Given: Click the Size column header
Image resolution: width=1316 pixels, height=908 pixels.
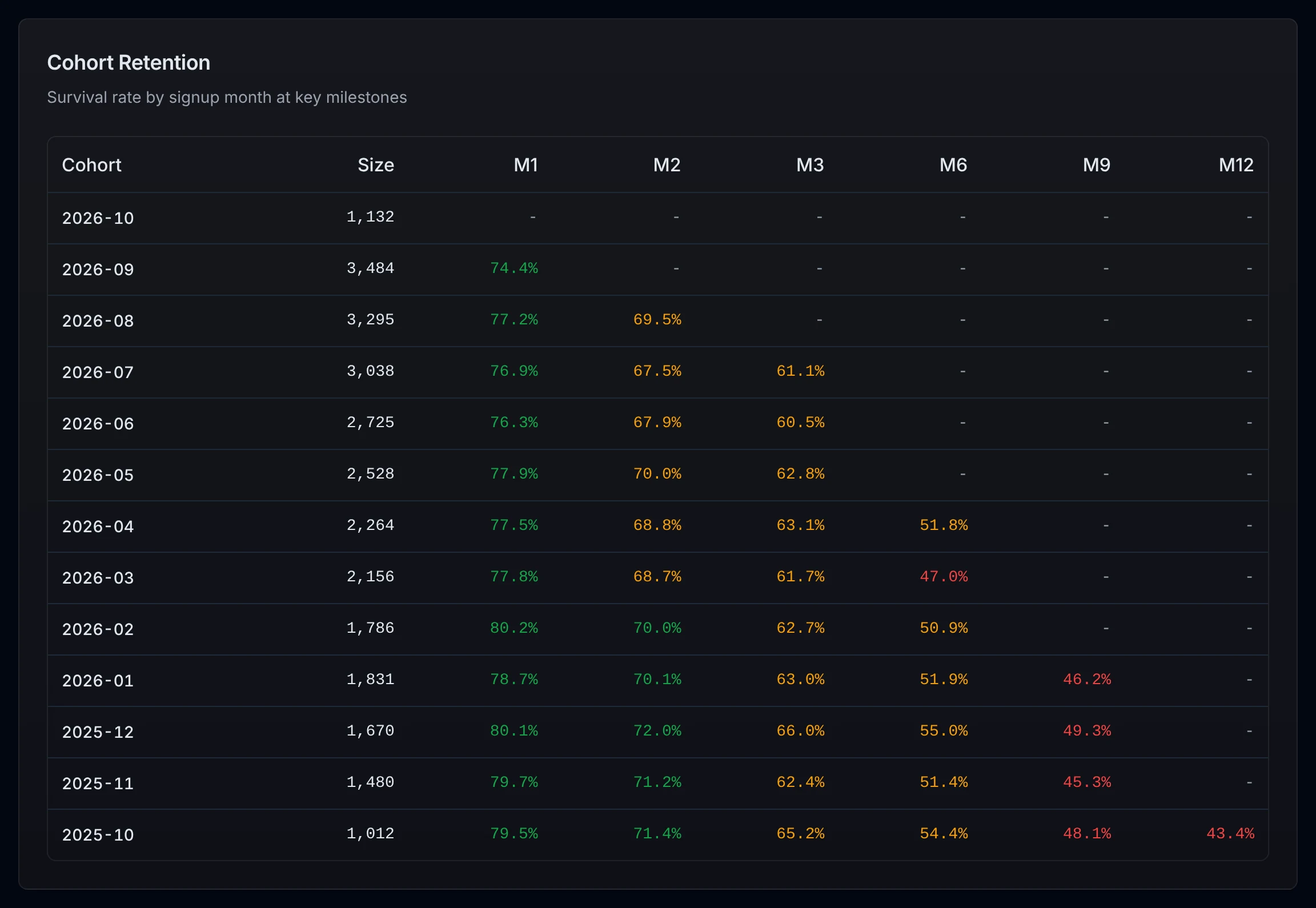Looking at the screenshot, I should click(376, 165).
